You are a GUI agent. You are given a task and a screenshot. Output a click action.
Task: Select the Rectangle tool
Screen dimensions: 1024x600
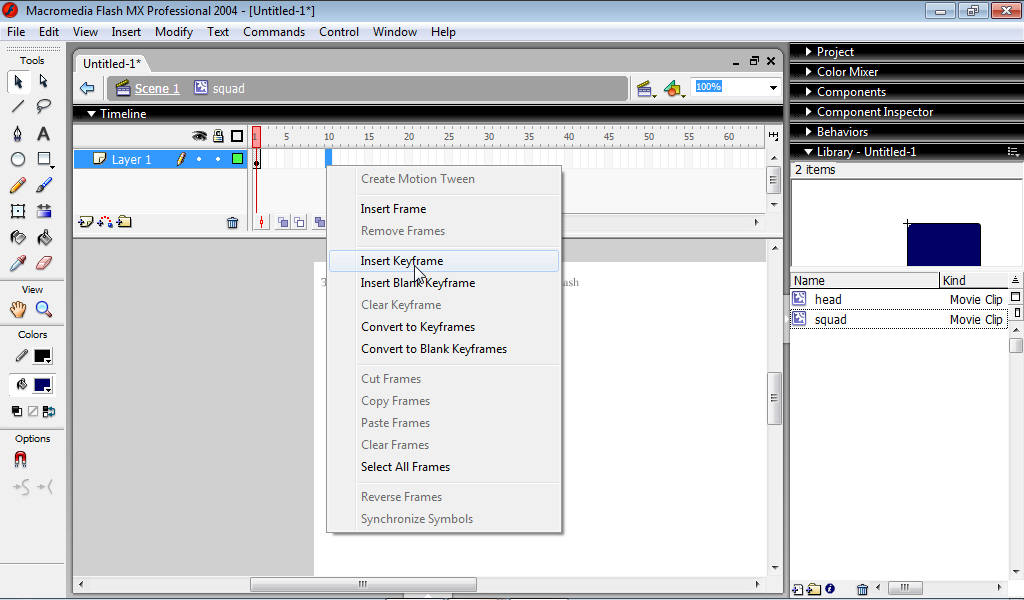point(44,159)
